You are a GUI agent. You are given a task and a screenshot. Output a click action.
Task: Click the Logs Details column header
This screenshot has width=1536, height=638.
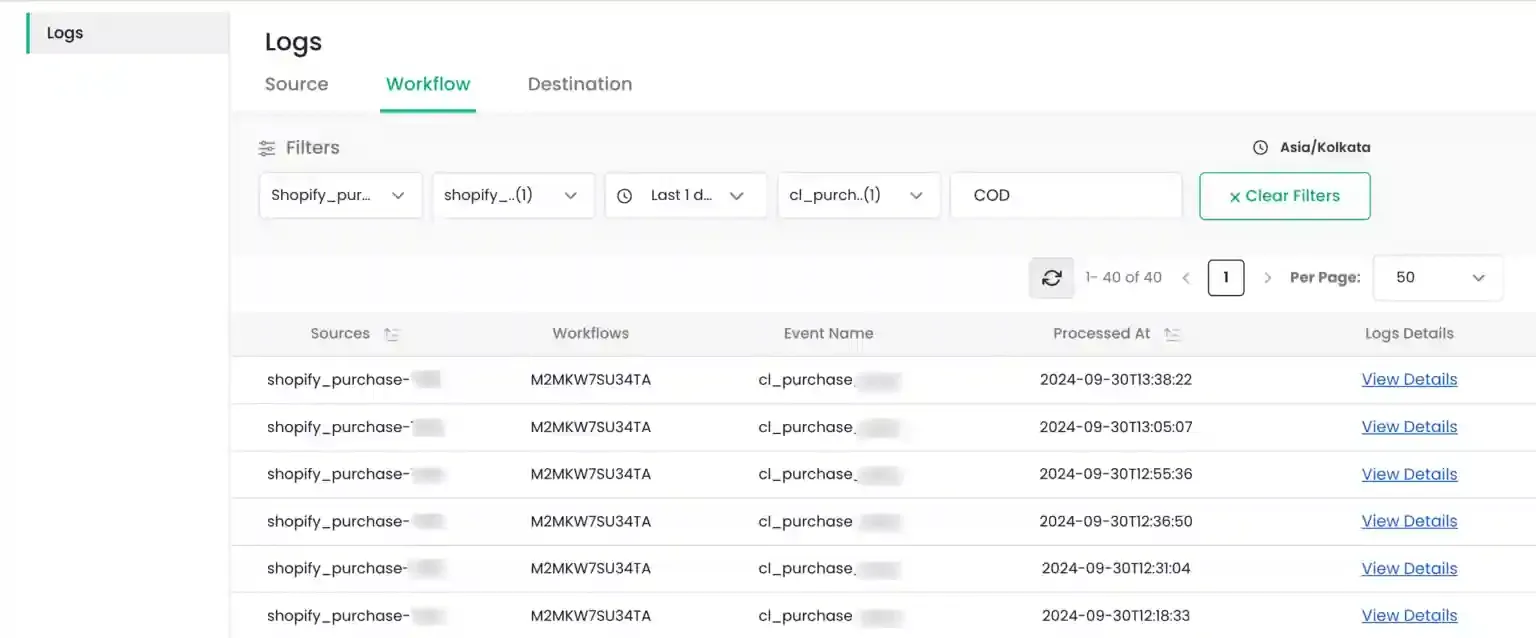(x=1409, y=334)
